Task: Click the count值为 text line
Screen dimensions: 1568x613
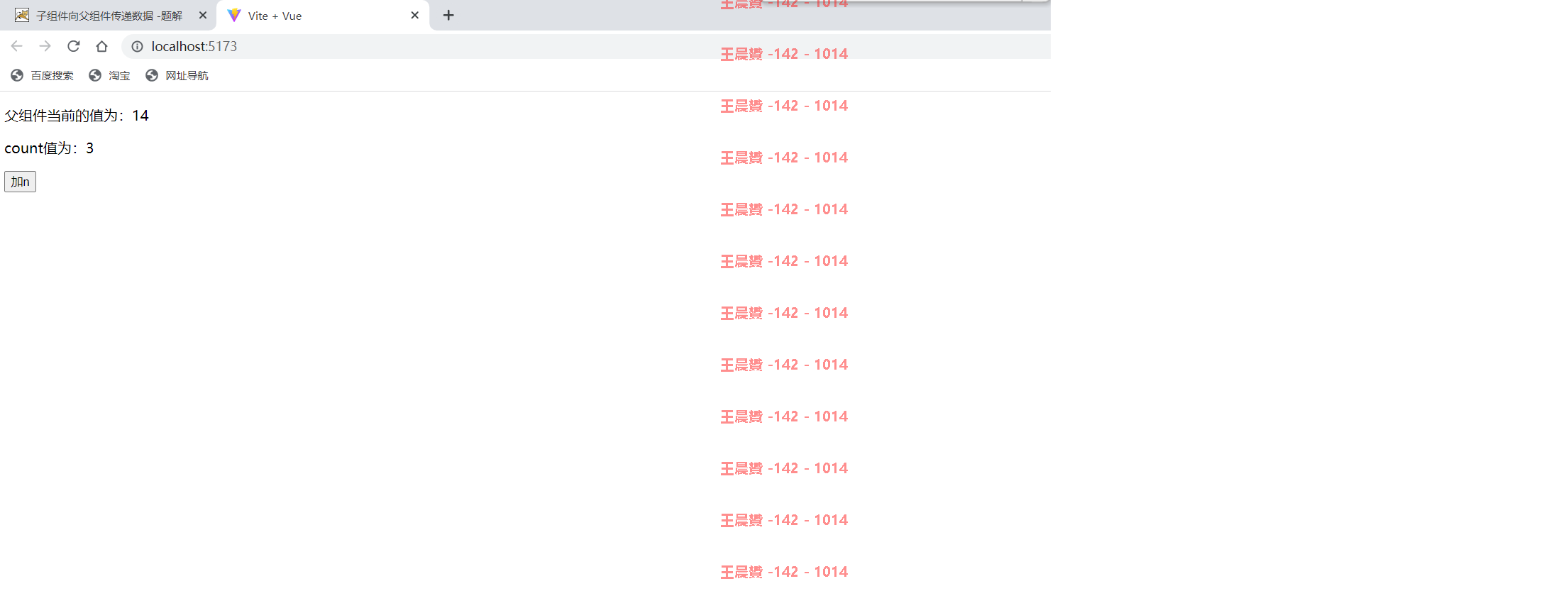Action: tap(49, 148)
